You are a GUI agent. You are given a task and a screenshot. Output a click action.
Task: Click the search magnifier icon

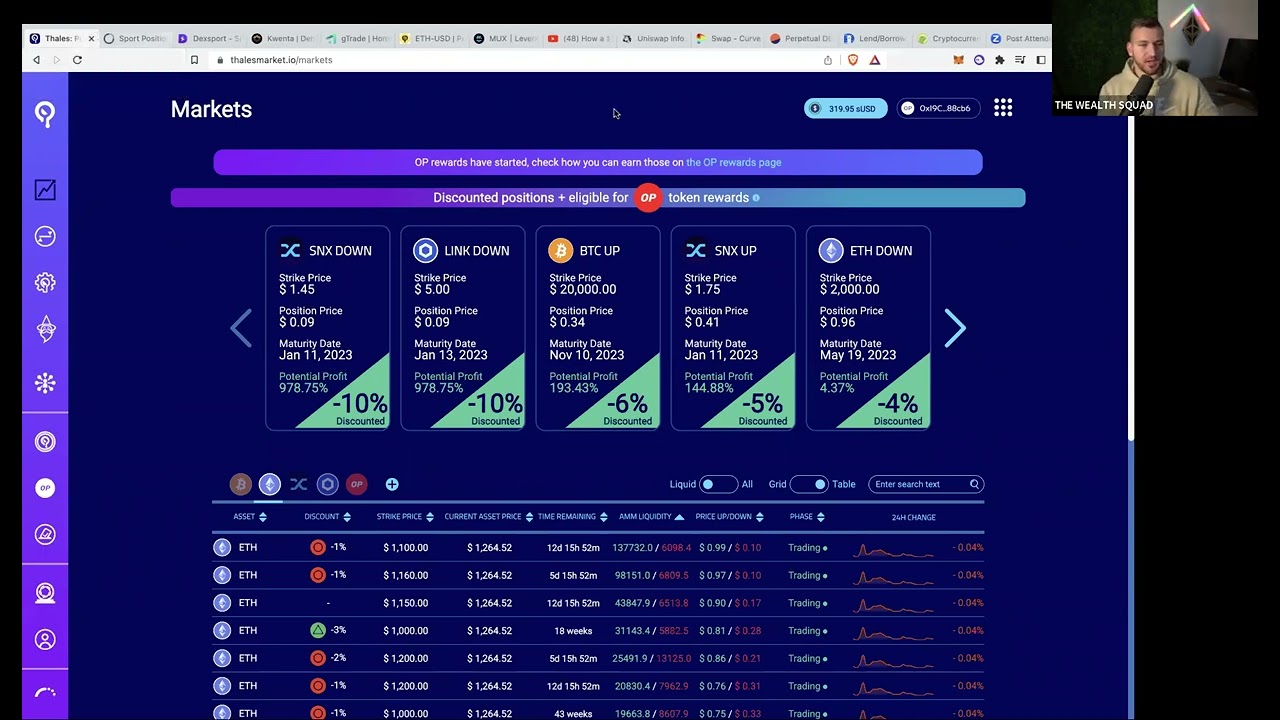(x=974, y=484)
